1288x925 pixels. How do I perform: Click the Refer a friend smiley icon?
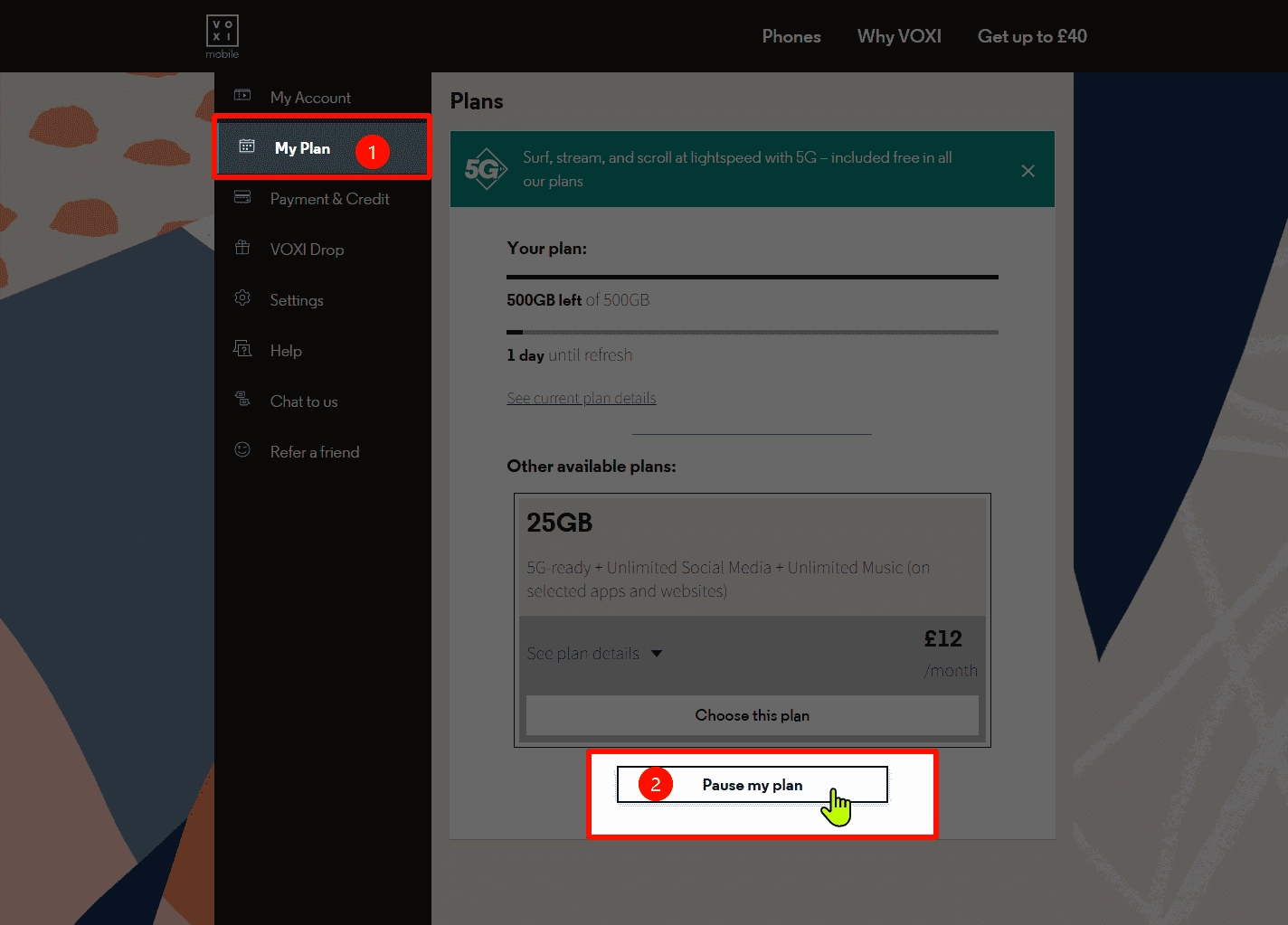point(242,449)
